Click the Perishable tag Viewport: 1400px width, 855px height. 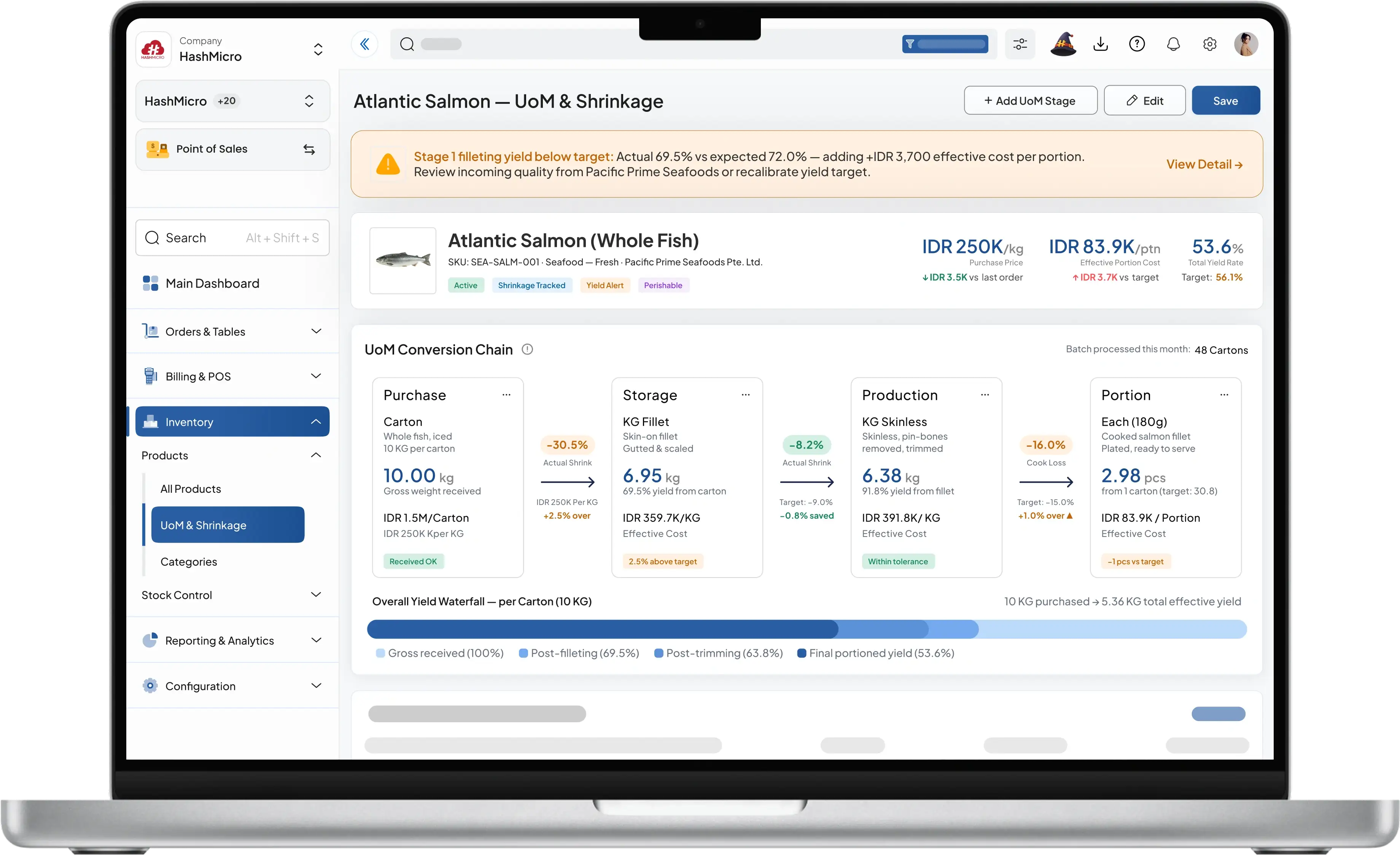(663, 285)
